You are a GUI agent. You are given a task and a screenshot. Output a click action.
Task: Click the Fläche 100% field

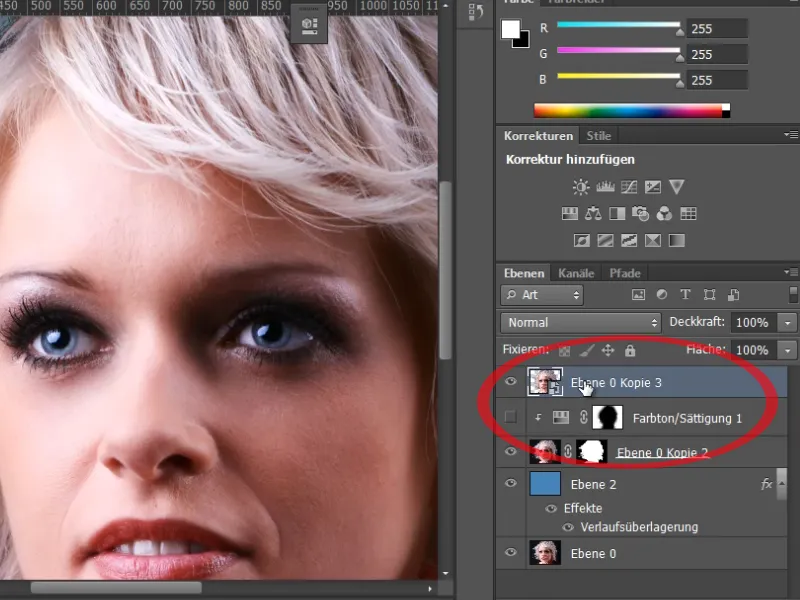pos(754,351)
